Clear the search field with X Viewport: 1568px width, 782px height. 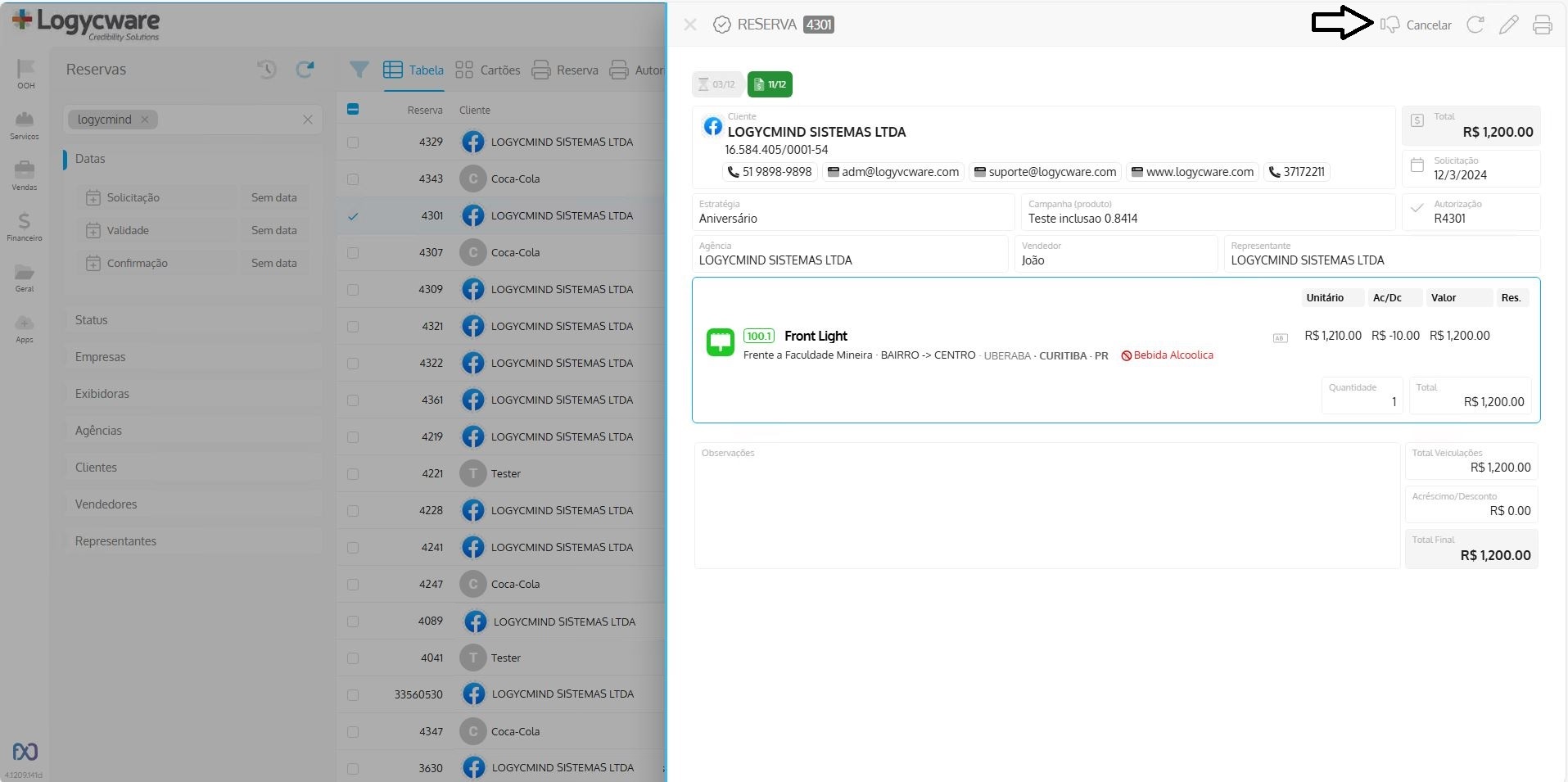pyautogui.click(x=308, y=120)
